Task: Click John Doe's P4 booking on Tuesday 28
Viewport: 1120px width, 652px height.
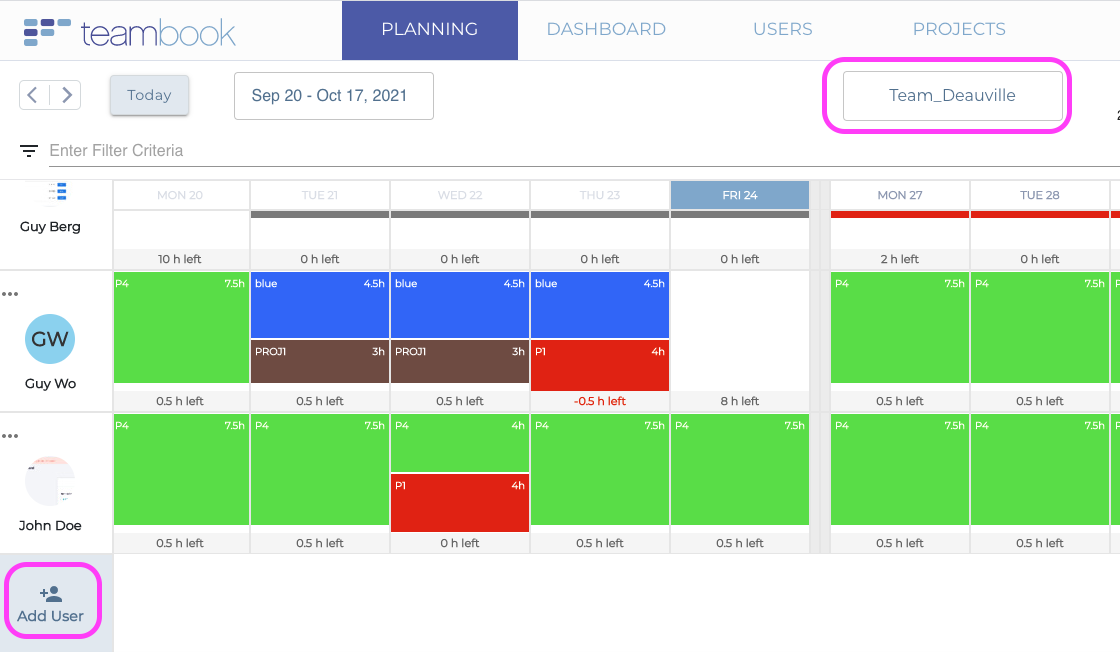Action: pos(1039,469)
